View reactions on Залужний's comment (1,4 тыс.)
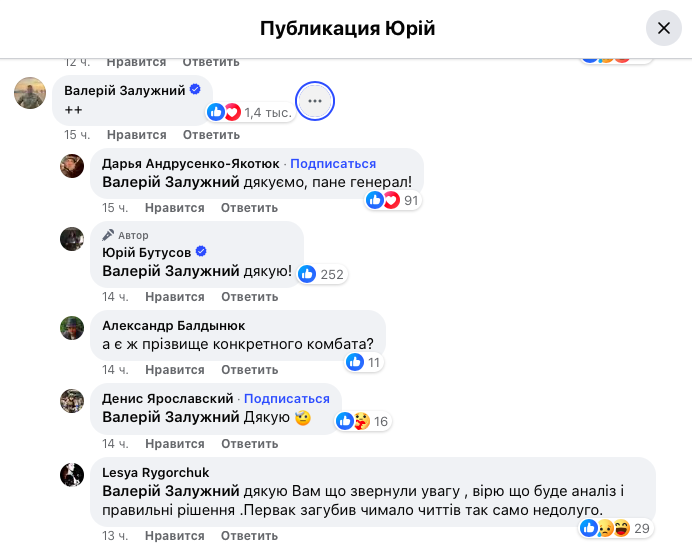Screen dimensions: 692x544 (x=250, y=113)
